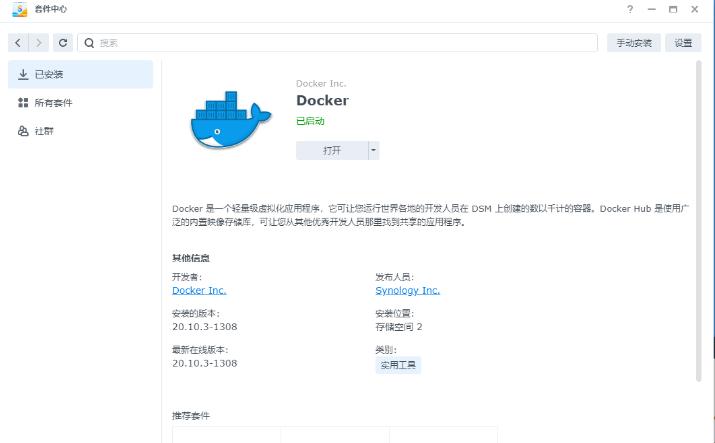The height and width of the screenshot is (443, 715).
Task: Click the Docker package title
Action: point(322,100)
